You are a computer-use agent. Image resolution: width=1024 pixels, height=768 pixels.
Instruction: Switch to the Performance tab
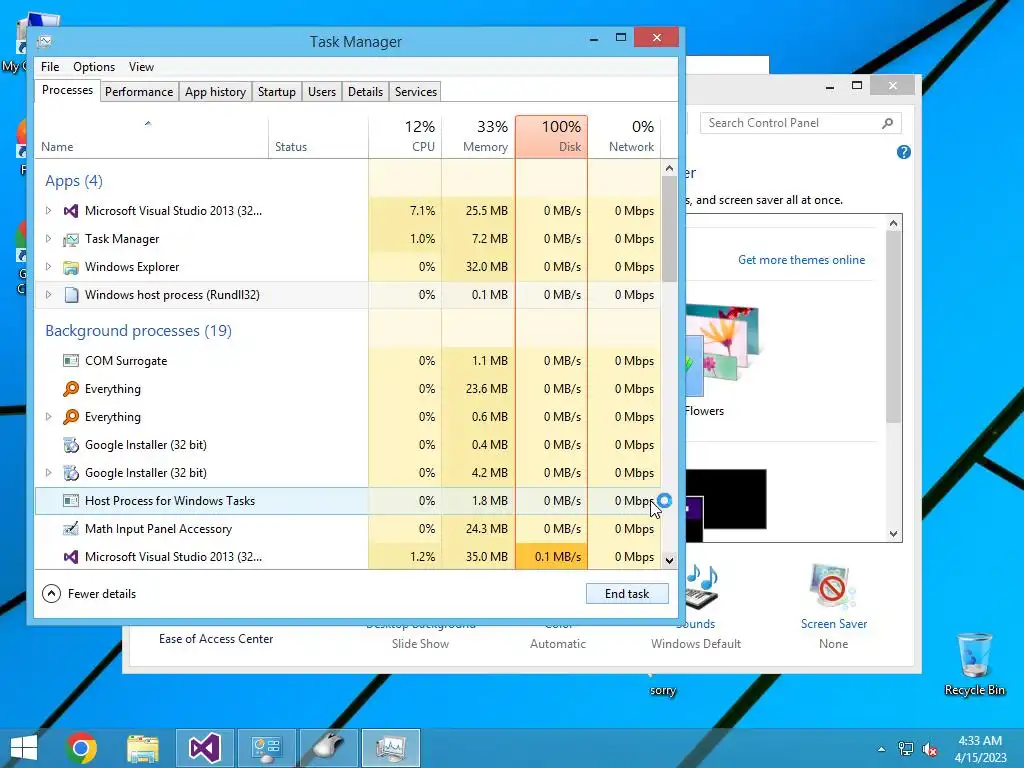139,92
